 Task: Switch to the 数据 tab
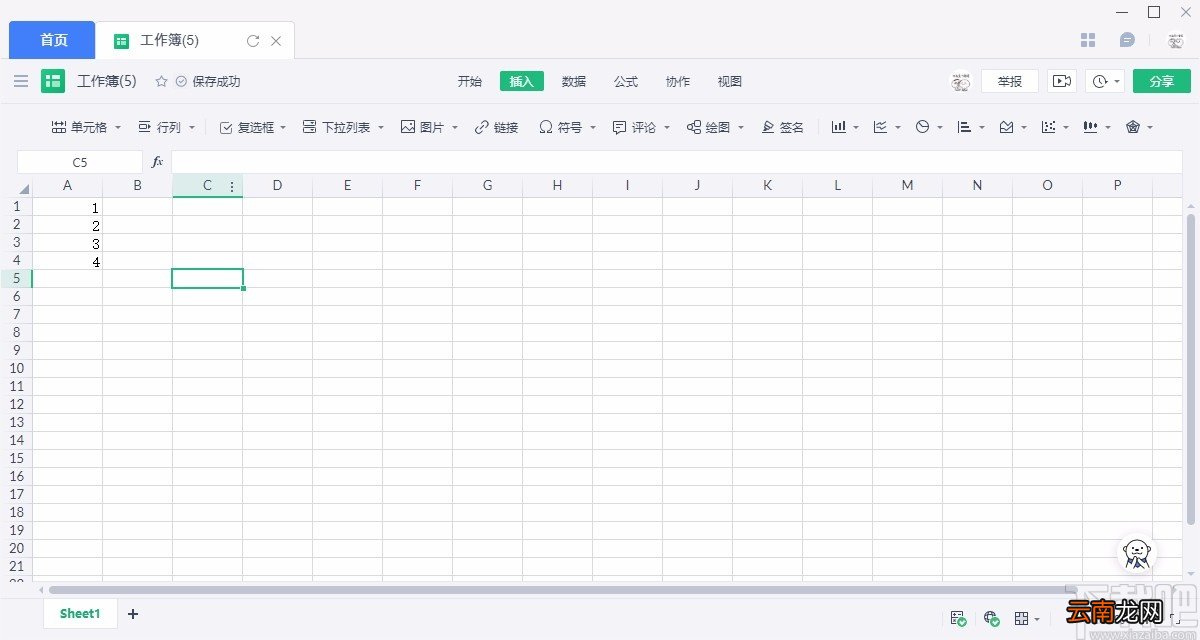[x=574, y=81]
